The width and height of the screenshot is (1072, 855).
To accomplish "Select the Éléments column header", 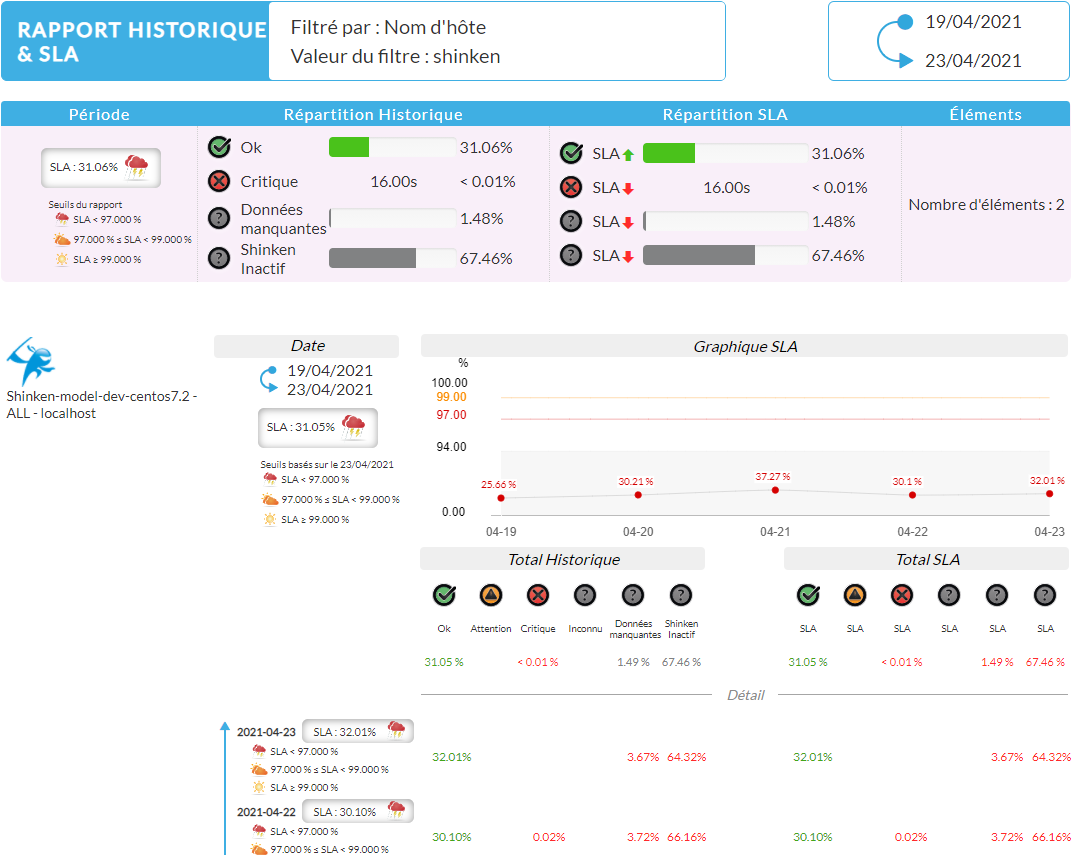I will click(985, 114).
